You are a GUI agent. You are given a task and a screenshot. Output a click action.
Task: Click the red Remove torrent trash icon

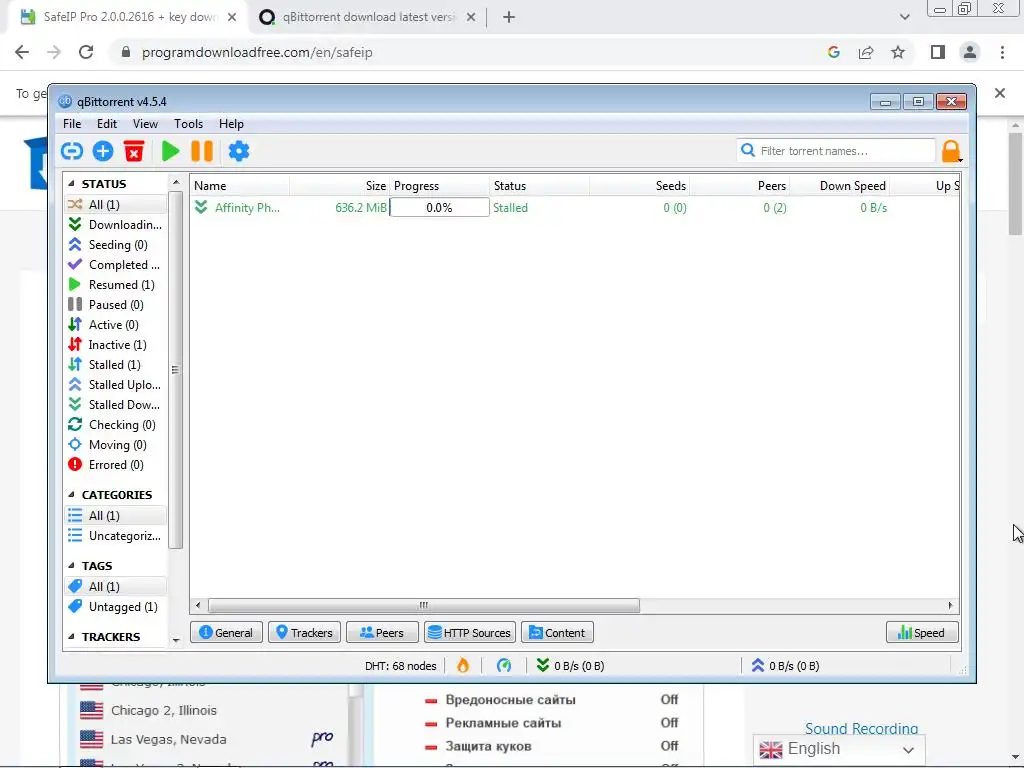134,151
